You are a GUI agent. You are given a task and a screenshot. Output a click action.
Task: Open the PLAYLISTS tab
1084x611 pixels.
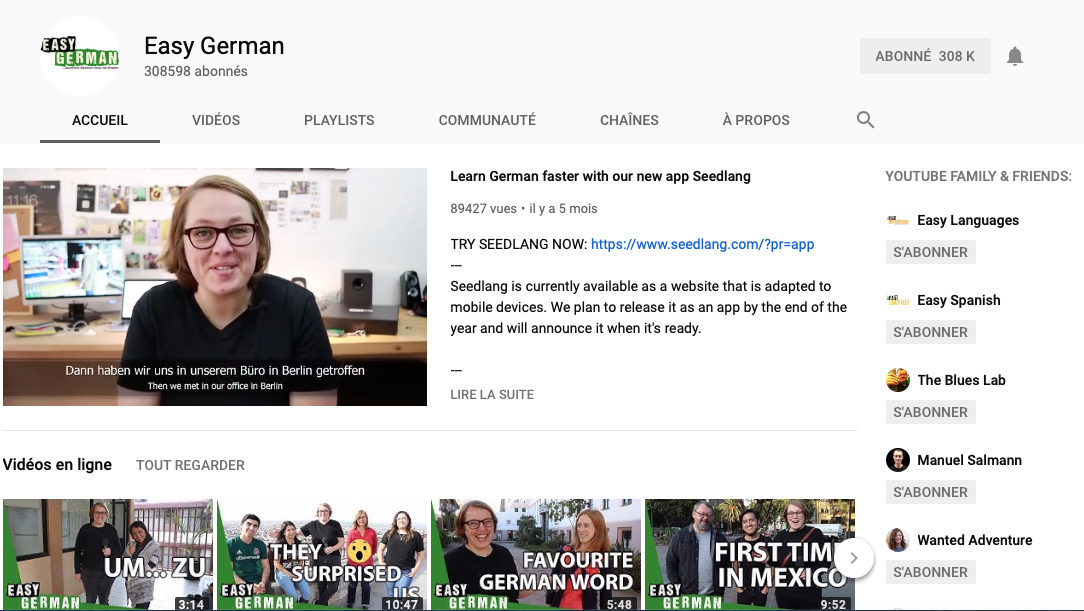coord(339,120)
